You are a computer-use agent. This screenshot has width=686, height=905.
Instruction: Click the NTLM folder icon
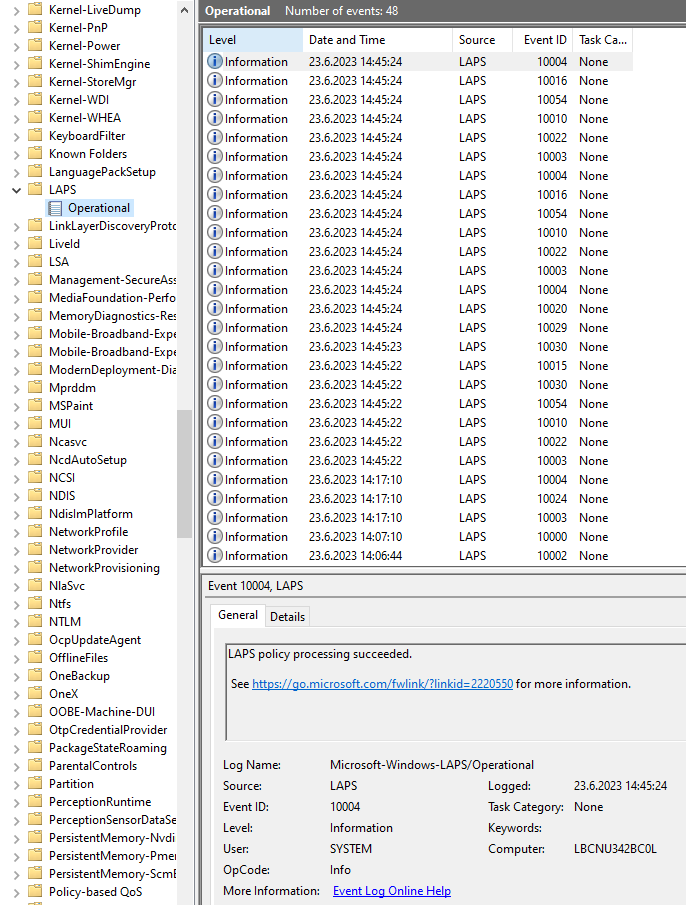pyautogui.click(x=35, y=621)
